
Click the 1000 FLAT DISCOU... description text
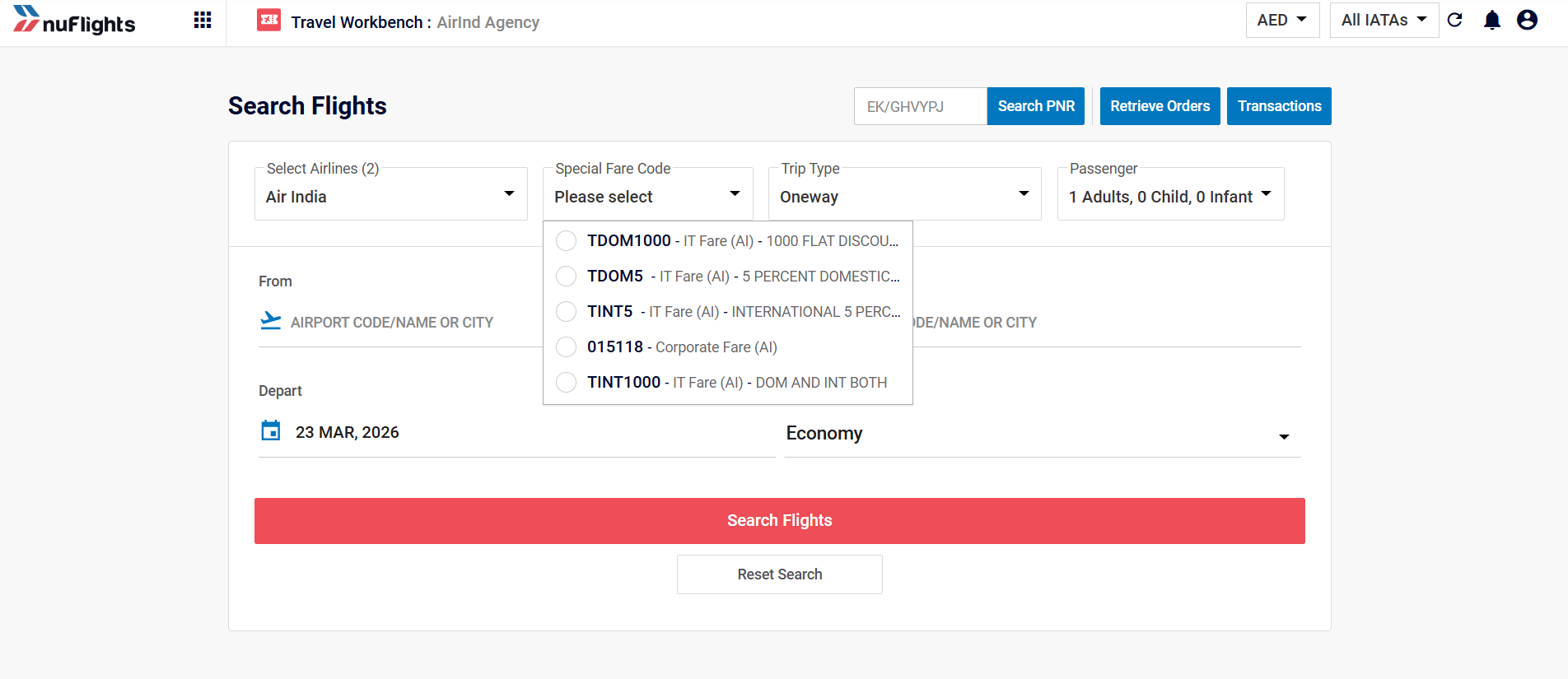pyautogui.click(x=833, y=241)
